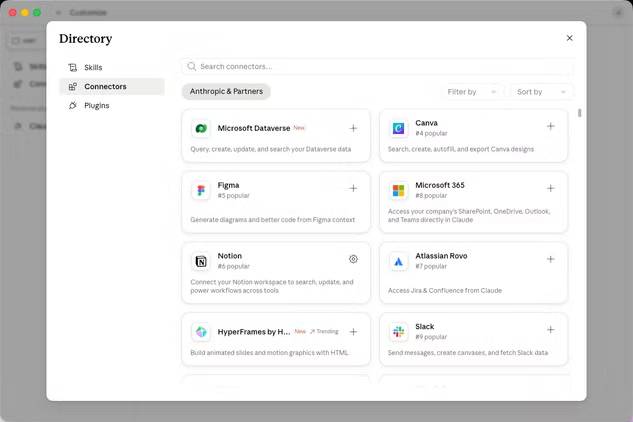Click the HyperFrames logo icon
Viewport: 633px width, 422px height.
tap(201, 332)
